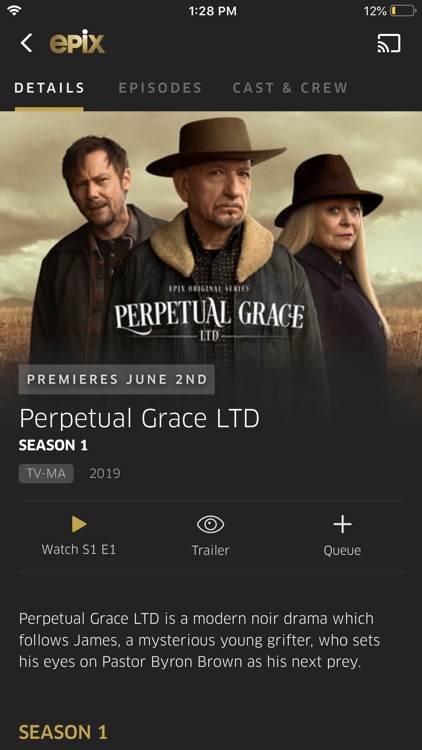
Task: Tap the gold play triangle icon
Action: pyautogui.click(x=79, y=525)
